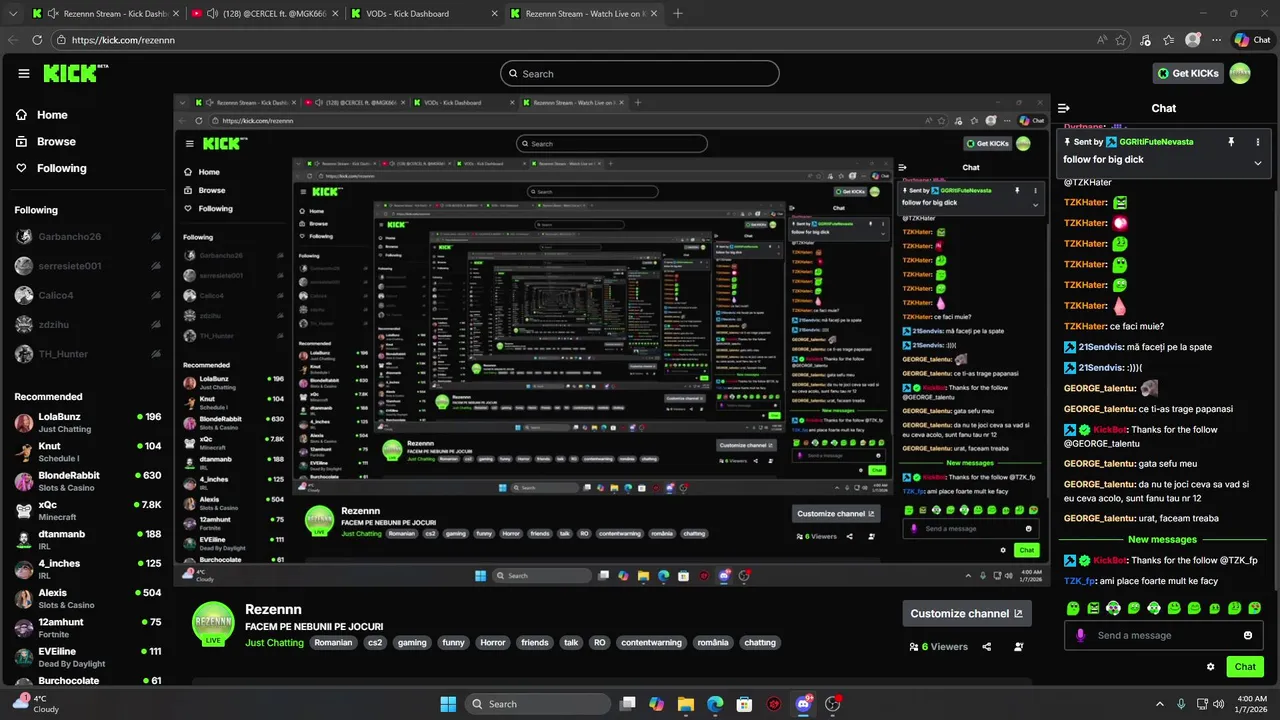Open a new browser tab

(x=678, y=14)
